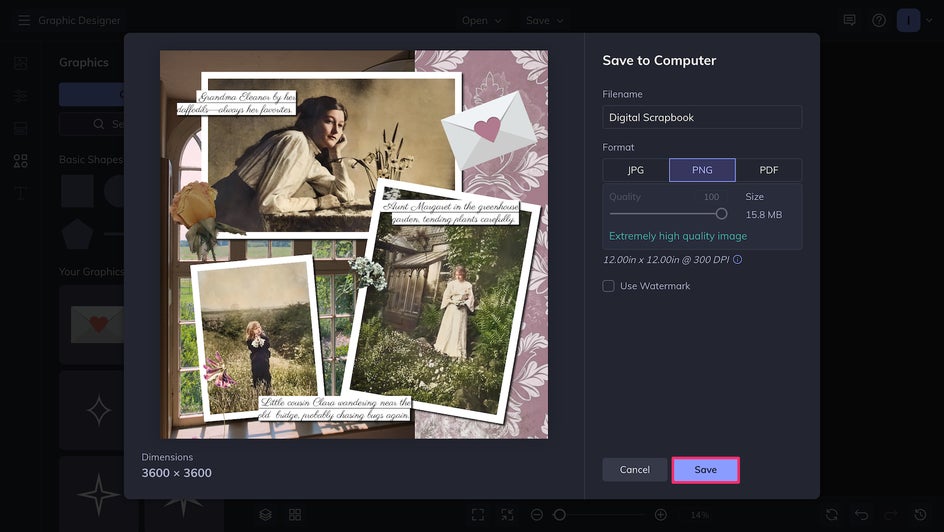Cancel the Save to Computer dialog
Viewport: 944px width, 532px height.
point(635,470)
